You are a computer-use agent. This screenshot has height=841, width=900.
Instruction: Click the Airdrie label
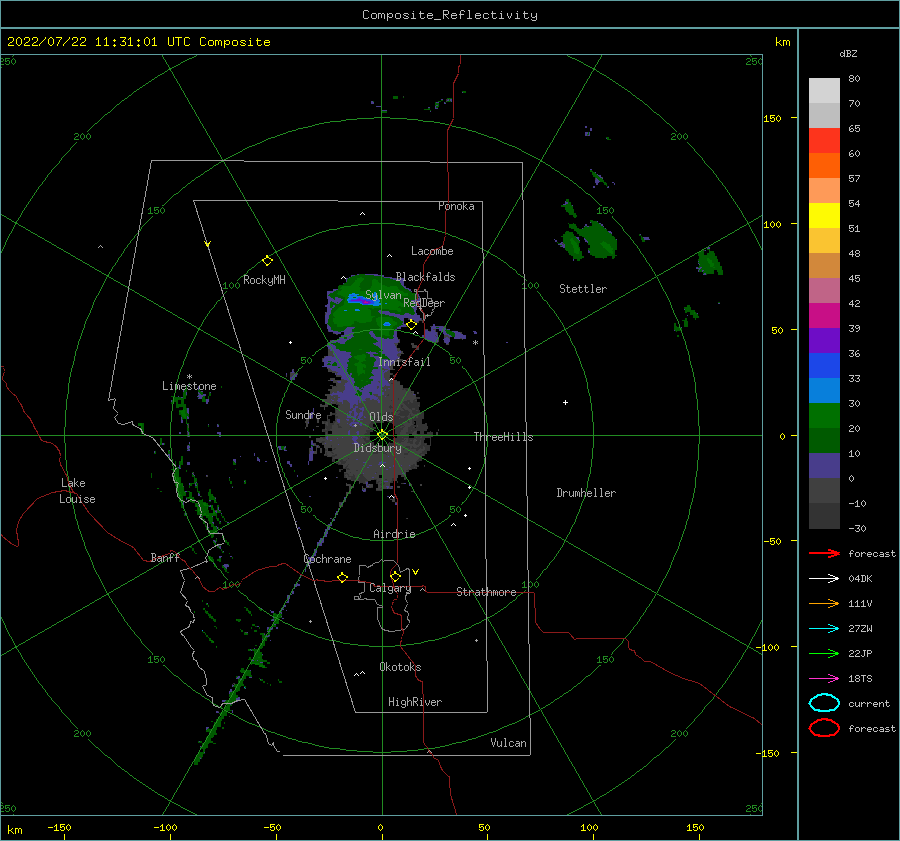pyautogui.click(x=394, y=534)
